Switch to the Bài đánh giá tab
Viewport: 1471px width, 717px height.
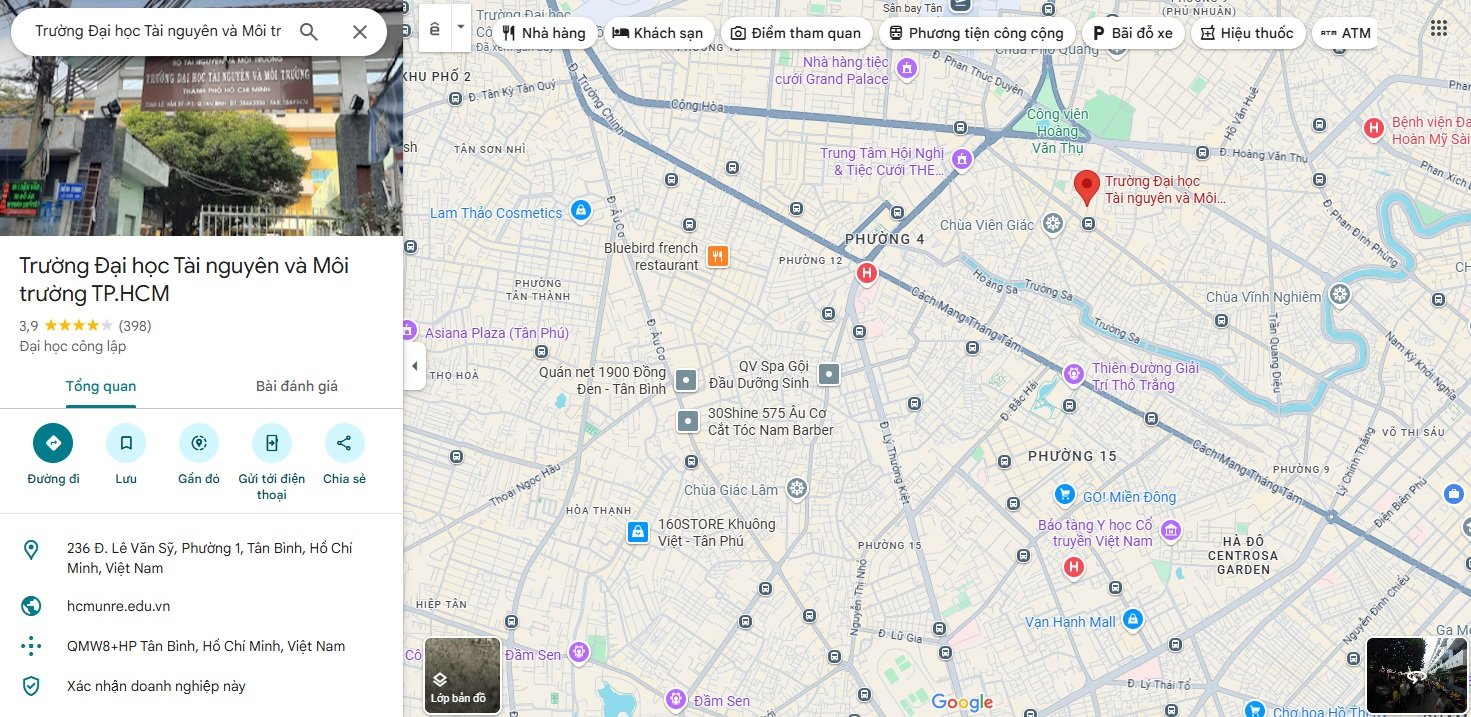(x=296, y=387)
